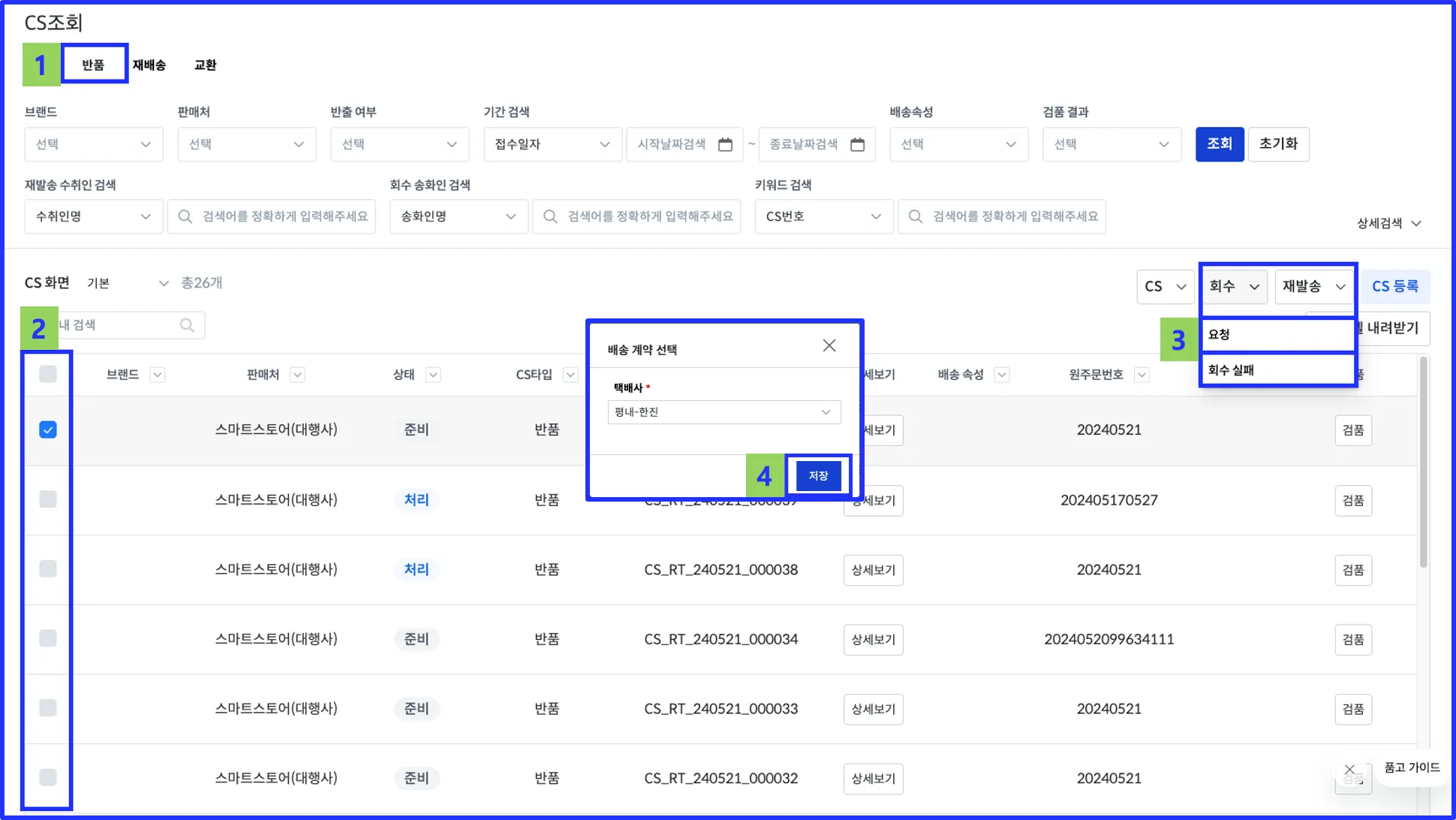1456x820 pixels.
Task: Expand 상세검색 advanced search
Action: [x=1388, y=223]
